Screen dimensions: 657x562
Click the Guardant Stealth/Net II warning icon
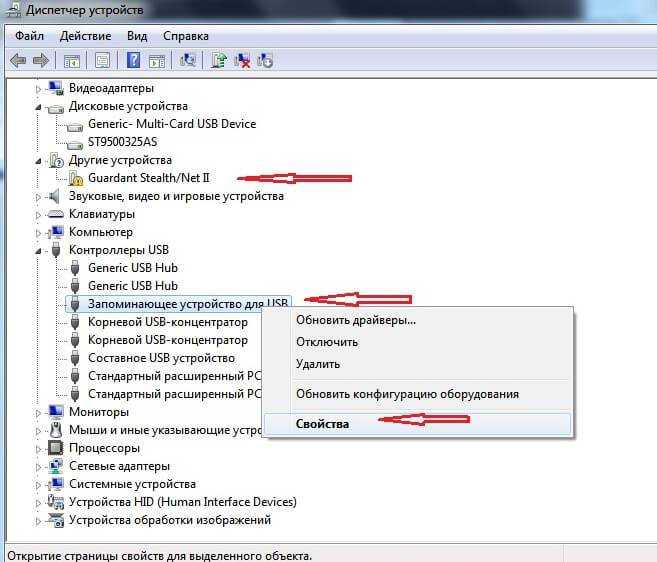click(x=75, y=178)
